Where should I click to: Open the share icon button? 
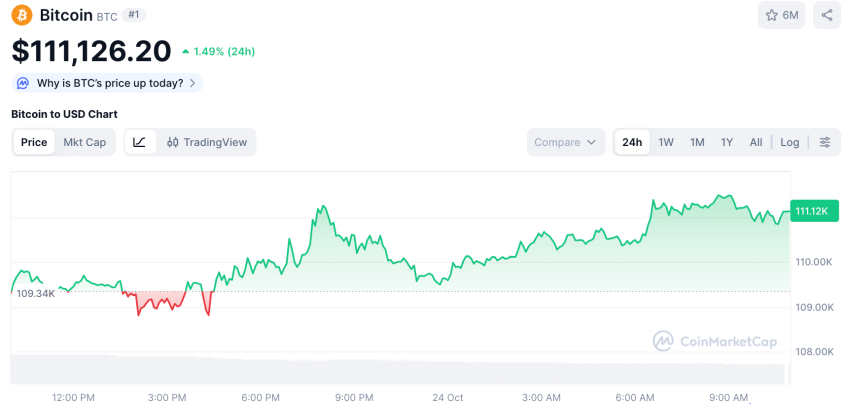pos(826,15)
